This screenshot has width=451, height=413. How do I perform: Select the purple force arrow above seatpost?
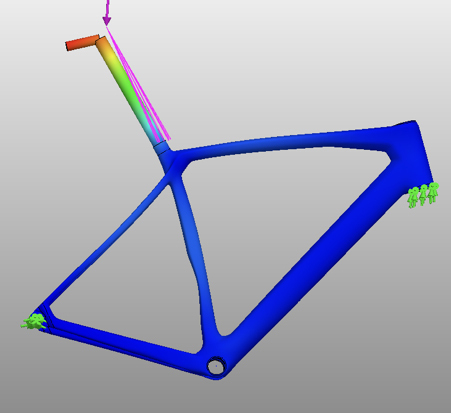pos(107,13)
